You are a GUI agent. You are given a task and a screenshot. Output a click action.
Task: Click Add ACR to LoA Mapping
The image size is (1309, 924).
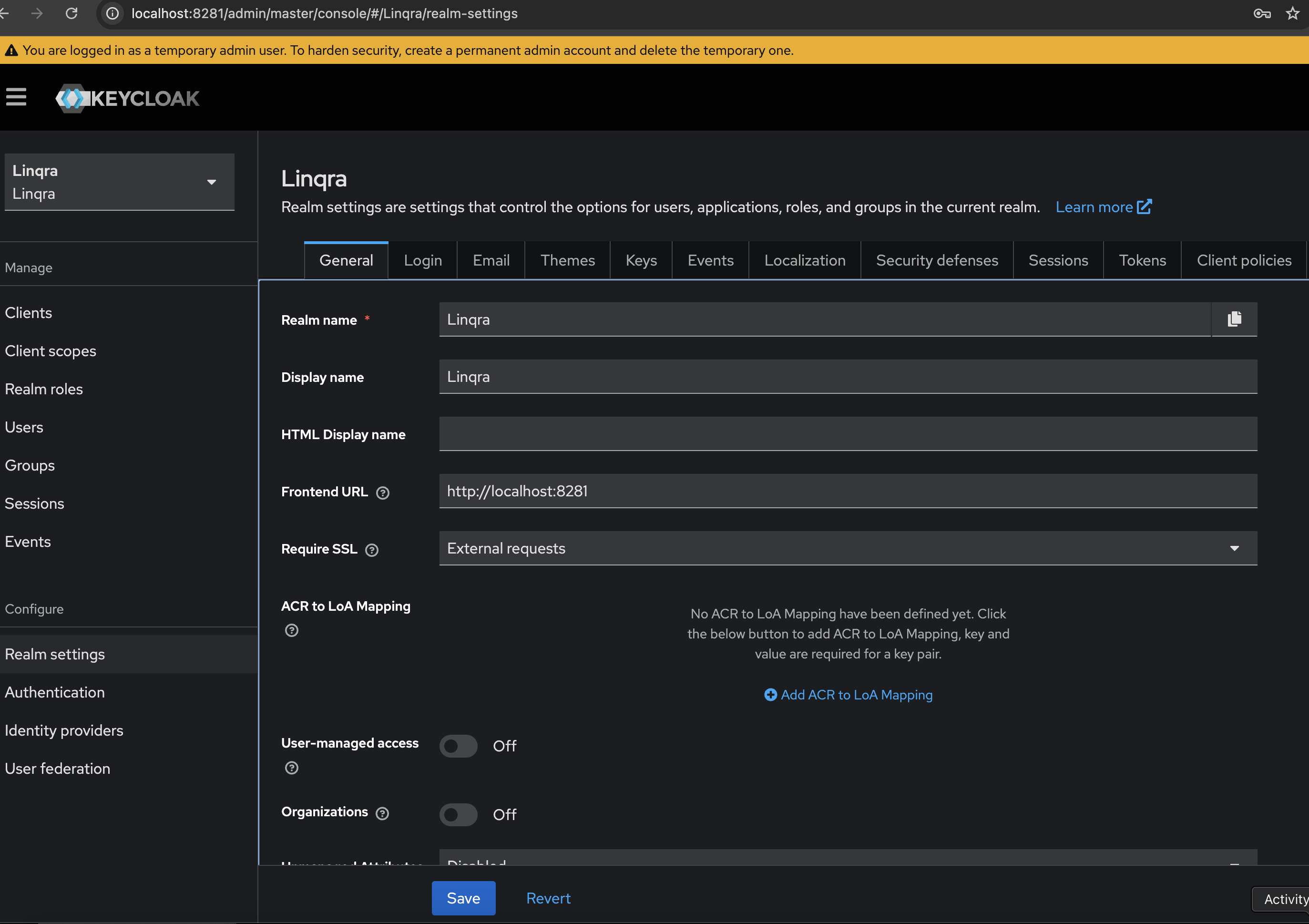pos(848,695)
